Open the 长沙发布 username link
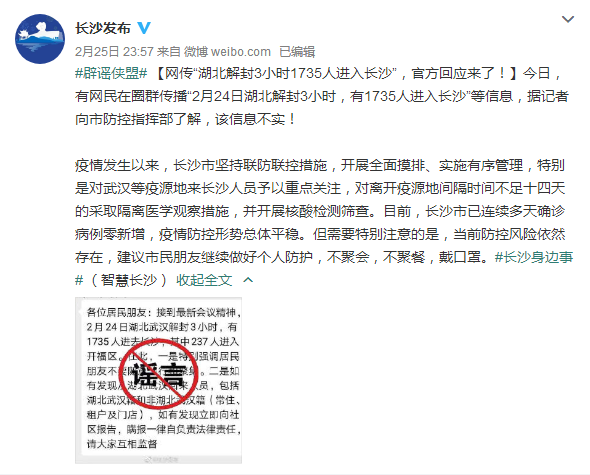This screenshot has height=475, width=590. point(103,28)
